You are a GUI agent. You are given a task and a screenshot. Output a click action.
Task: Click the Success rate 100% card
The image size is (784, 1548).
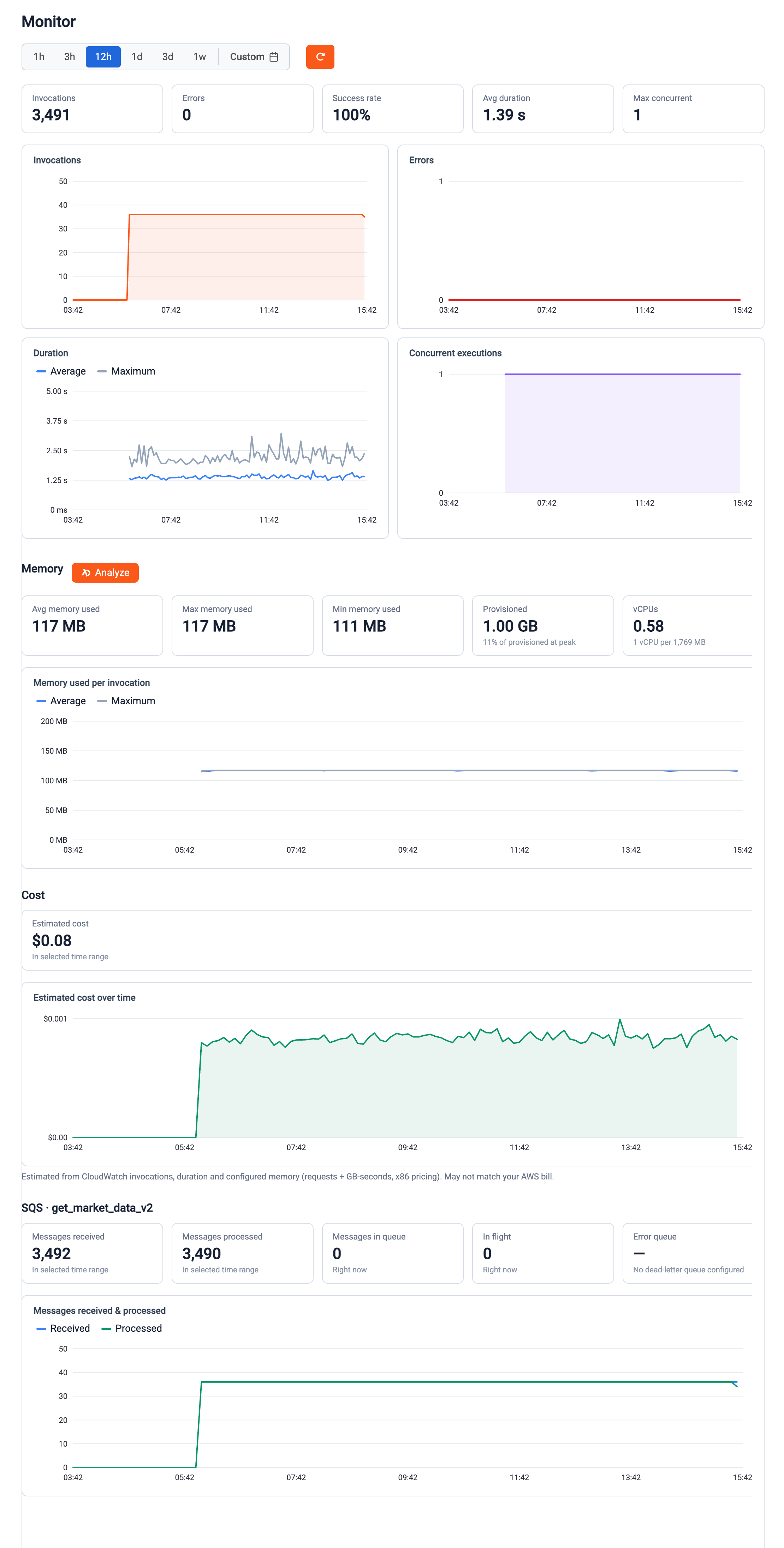pyautogui.click(x=393, y=109)
